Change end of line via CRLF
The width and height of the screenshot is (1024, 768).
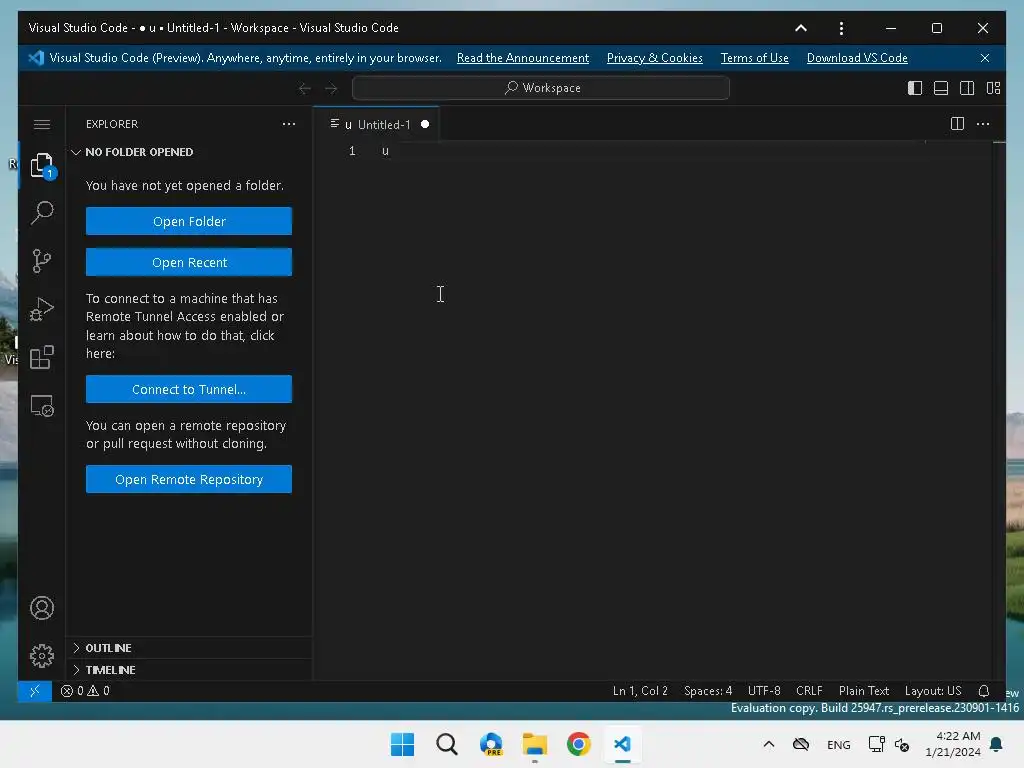(x=809, y=691)
